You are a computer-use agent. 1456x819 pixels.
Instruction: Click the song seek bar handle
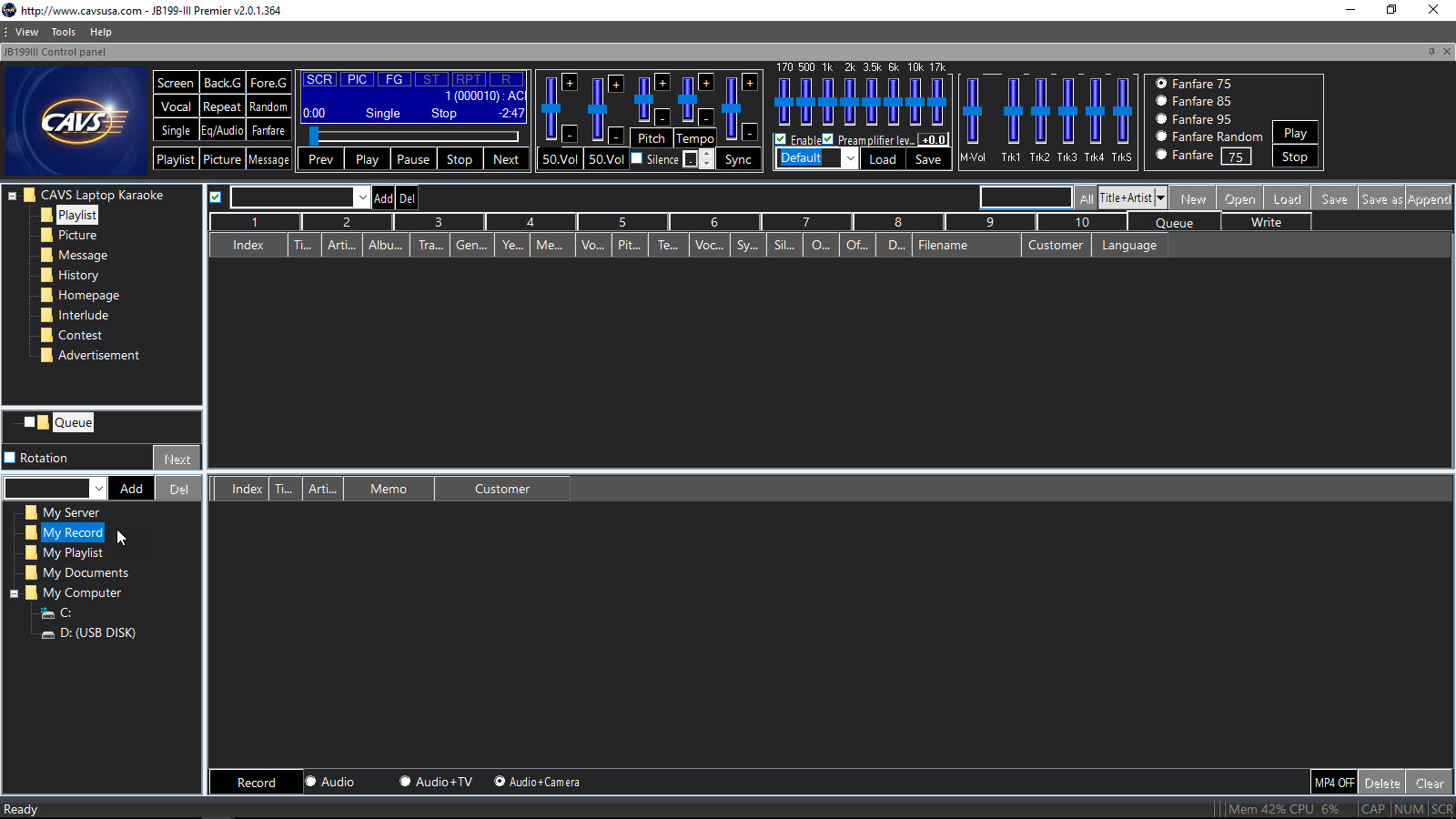[314, 136]
